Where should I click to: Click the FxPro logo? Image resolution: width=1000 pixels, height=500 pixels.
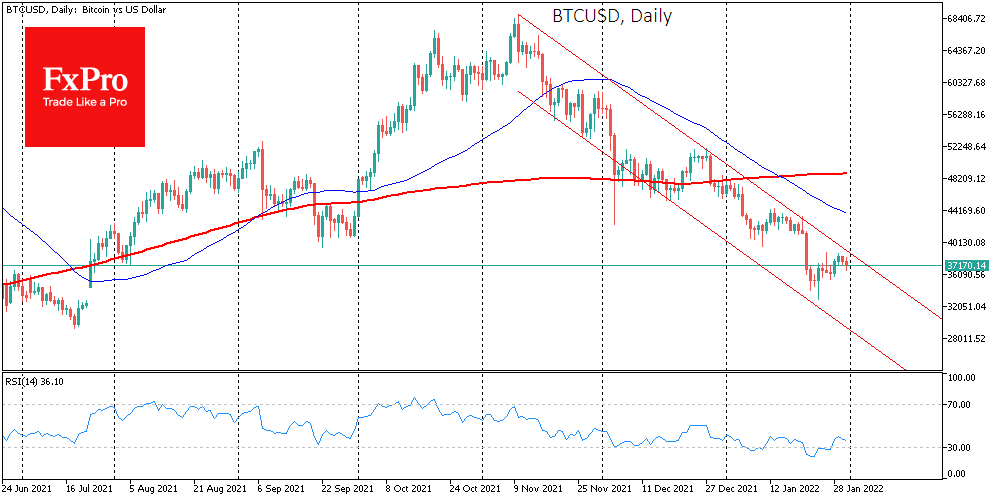85,86
